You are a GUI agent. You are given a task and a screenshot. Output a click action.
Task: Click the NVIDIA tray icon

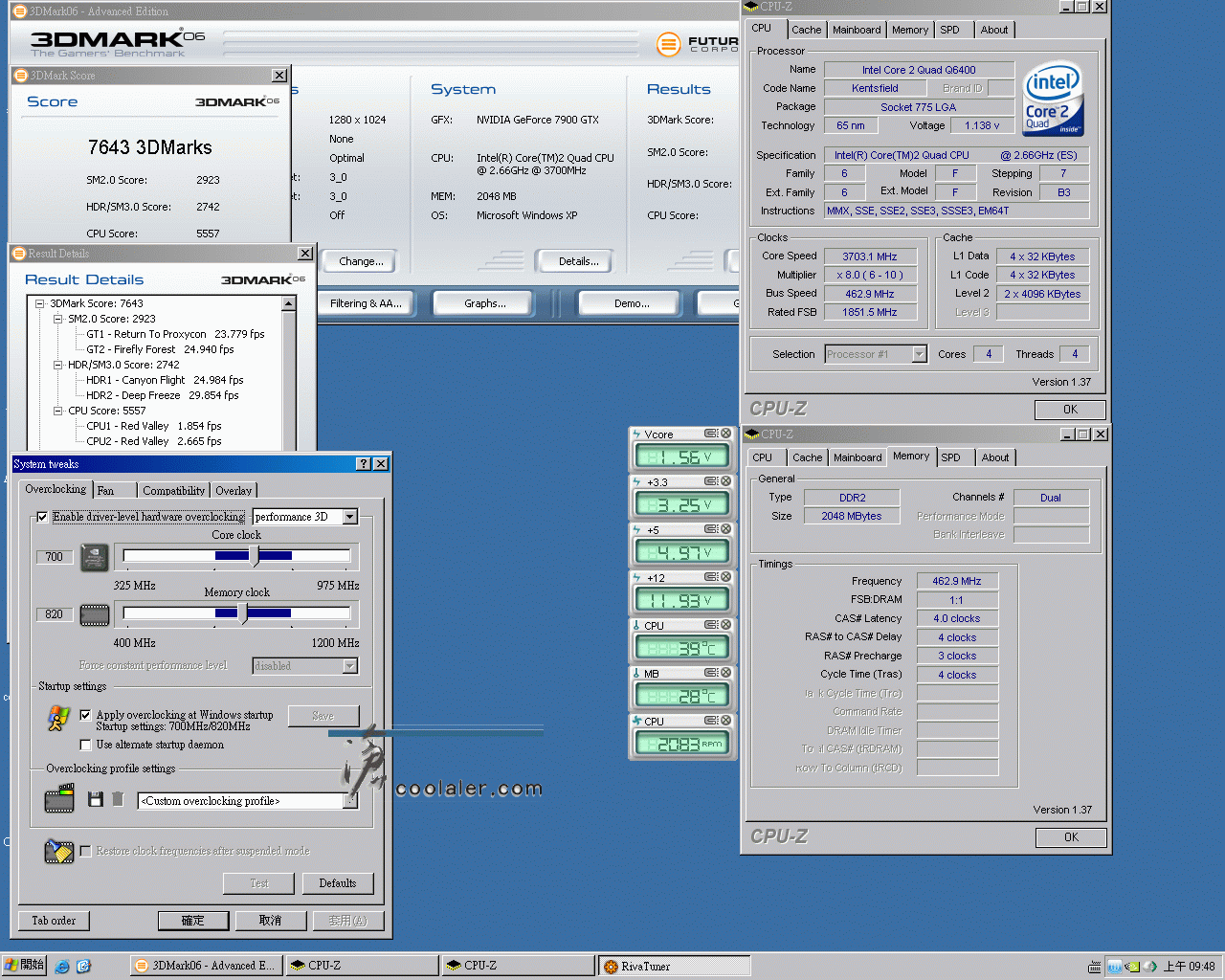pos(1132,967)
